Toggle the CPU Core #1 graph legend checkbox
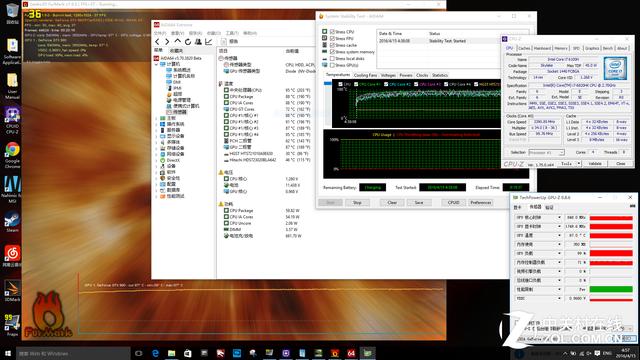Viewport: 640px width, 360px height. tap(356, 84)
